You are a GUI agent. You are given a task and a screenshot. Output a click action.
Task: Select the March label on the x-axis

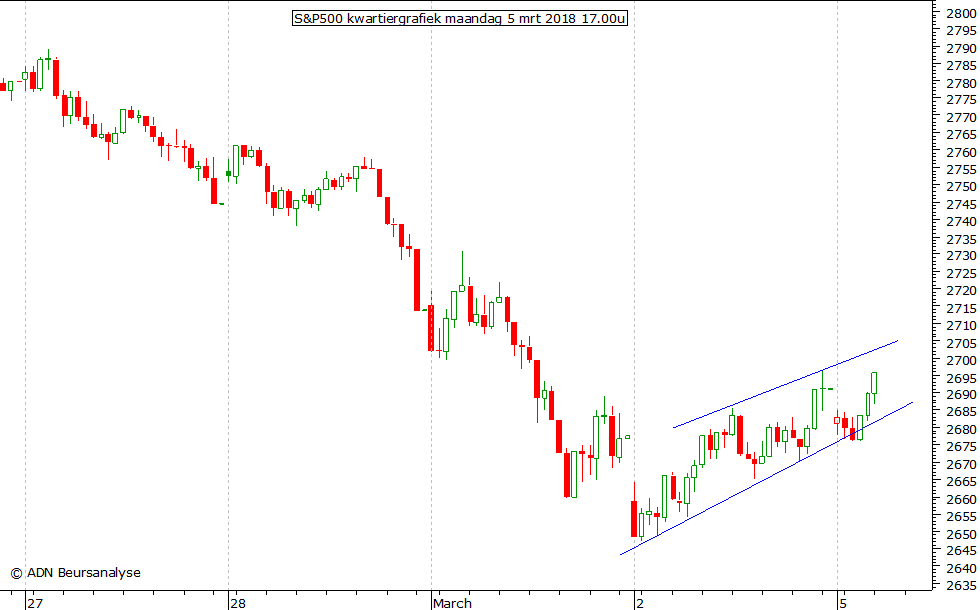pyautogui.click(x=452, y=603)
